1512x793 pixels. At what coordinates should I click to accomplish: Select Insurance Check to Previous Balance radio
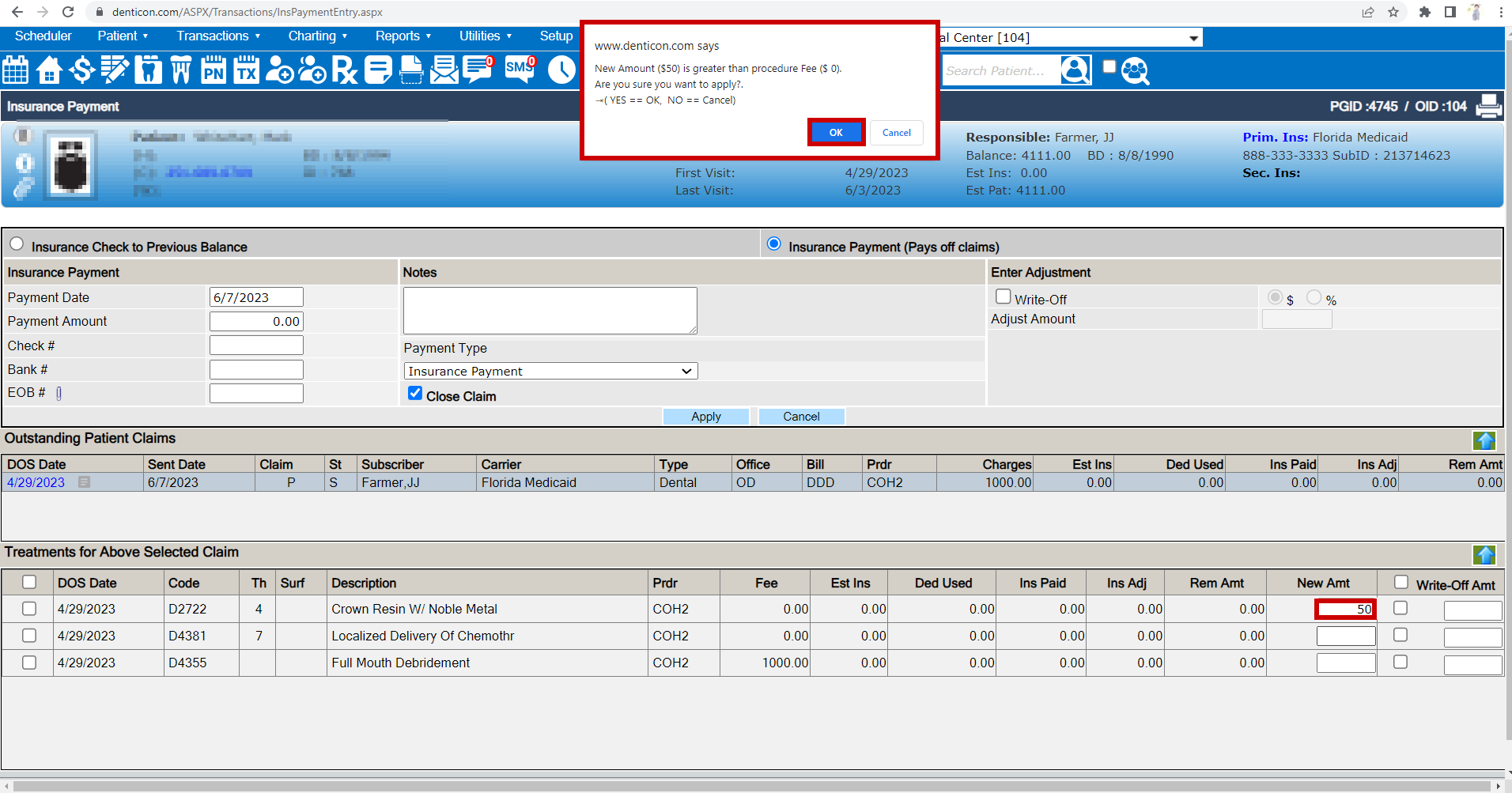(17, 244)
